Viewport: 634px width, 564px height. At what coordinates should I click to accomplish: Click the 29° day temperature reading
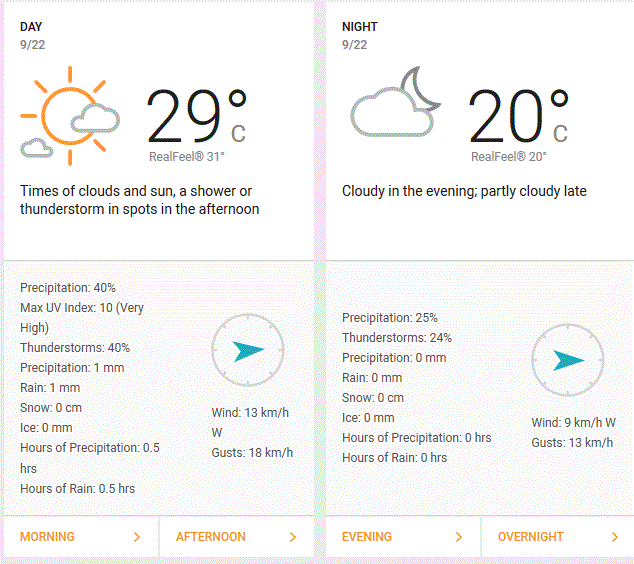point(197,116)
